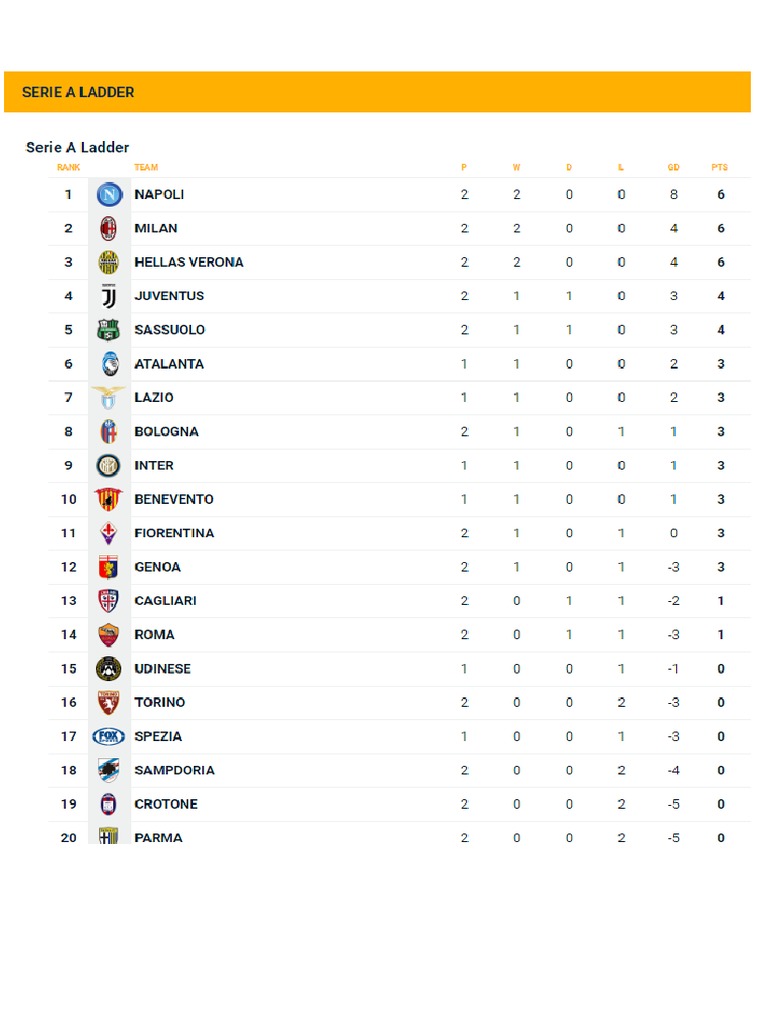
Task: Select the Spezia team name
Action: tap(158, 736)
